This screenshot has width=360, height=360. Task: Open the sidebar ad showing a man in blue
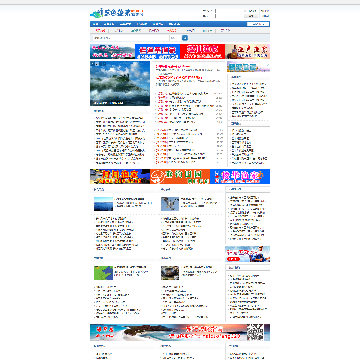click(248, 254)
